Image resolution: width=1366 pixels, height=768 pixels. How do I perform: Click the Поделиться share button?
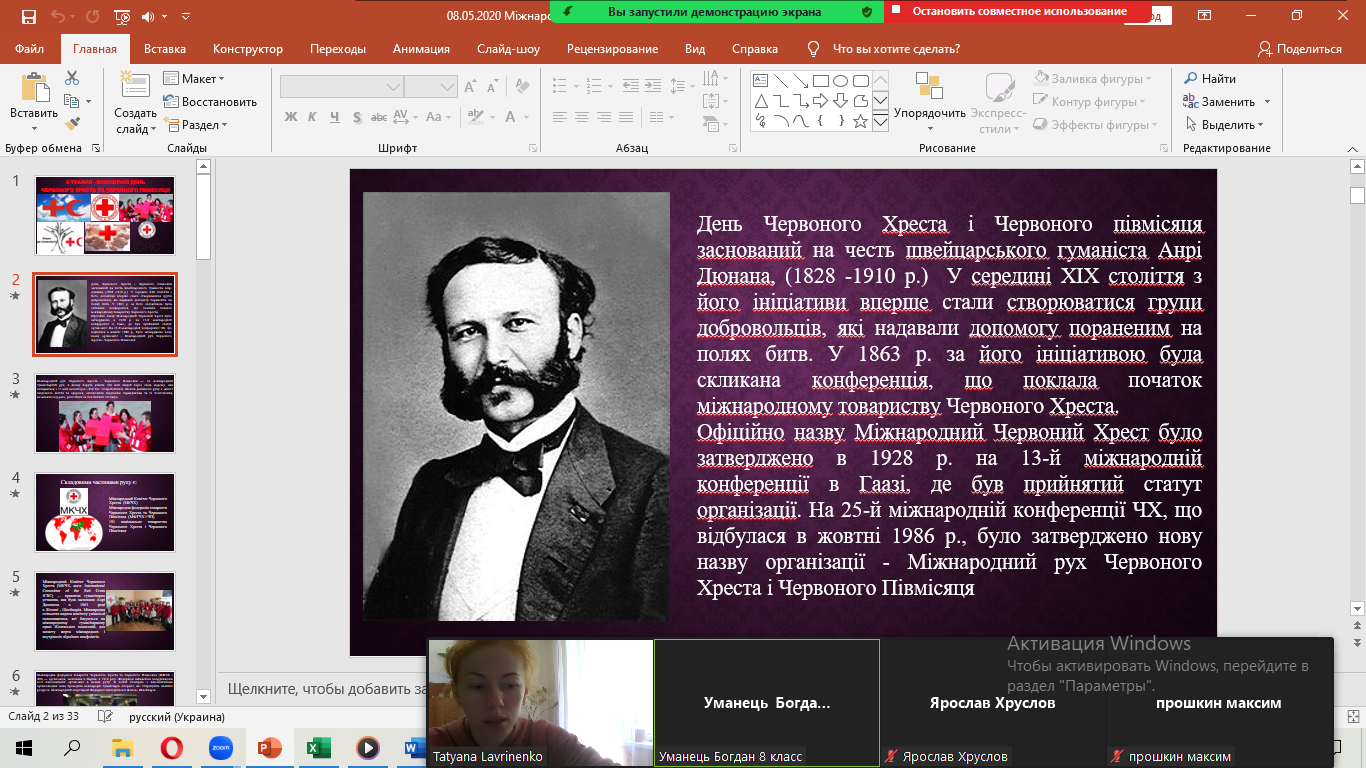click(x=1300, y=49)
